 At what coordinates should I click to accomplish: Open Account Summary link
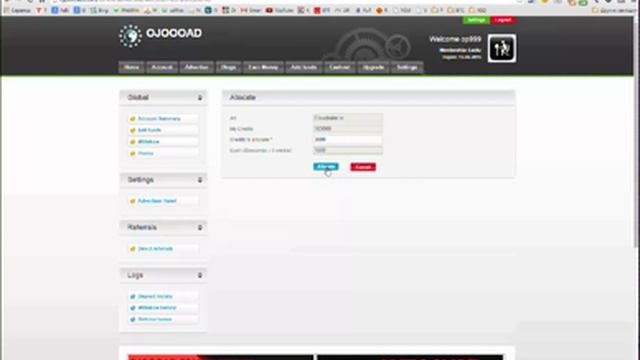[x=159, y=119]
